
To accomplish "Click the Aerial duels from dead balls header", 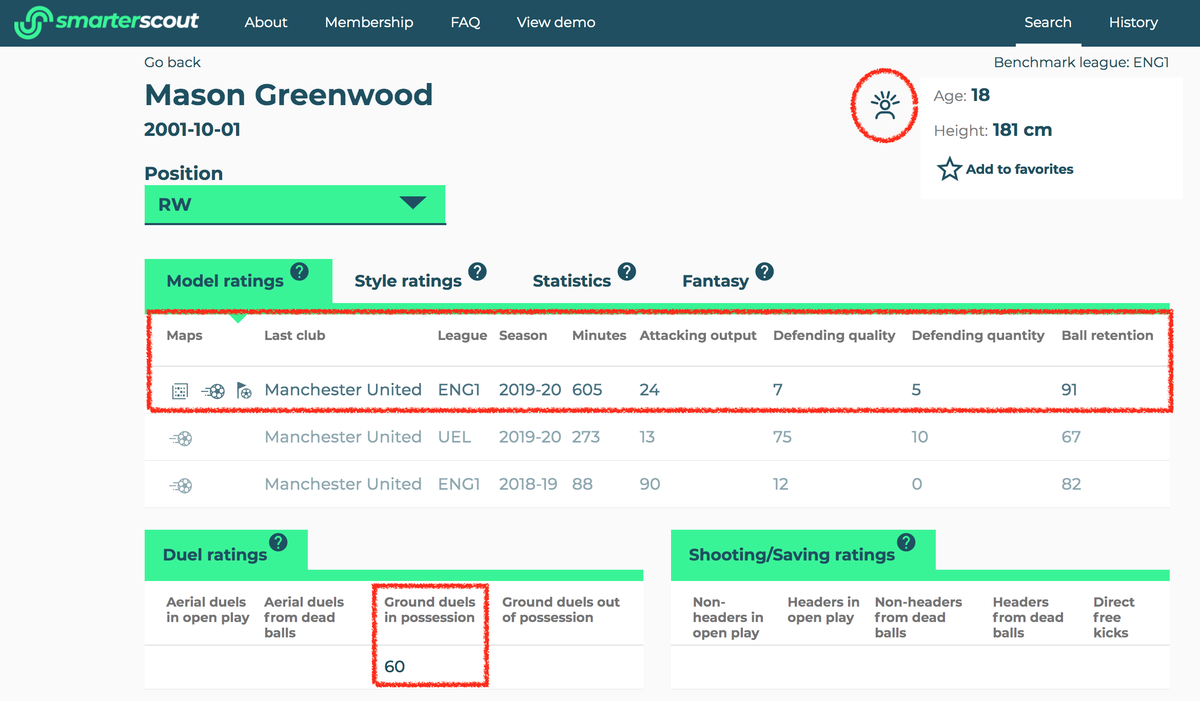I will (x=304, y=617).
